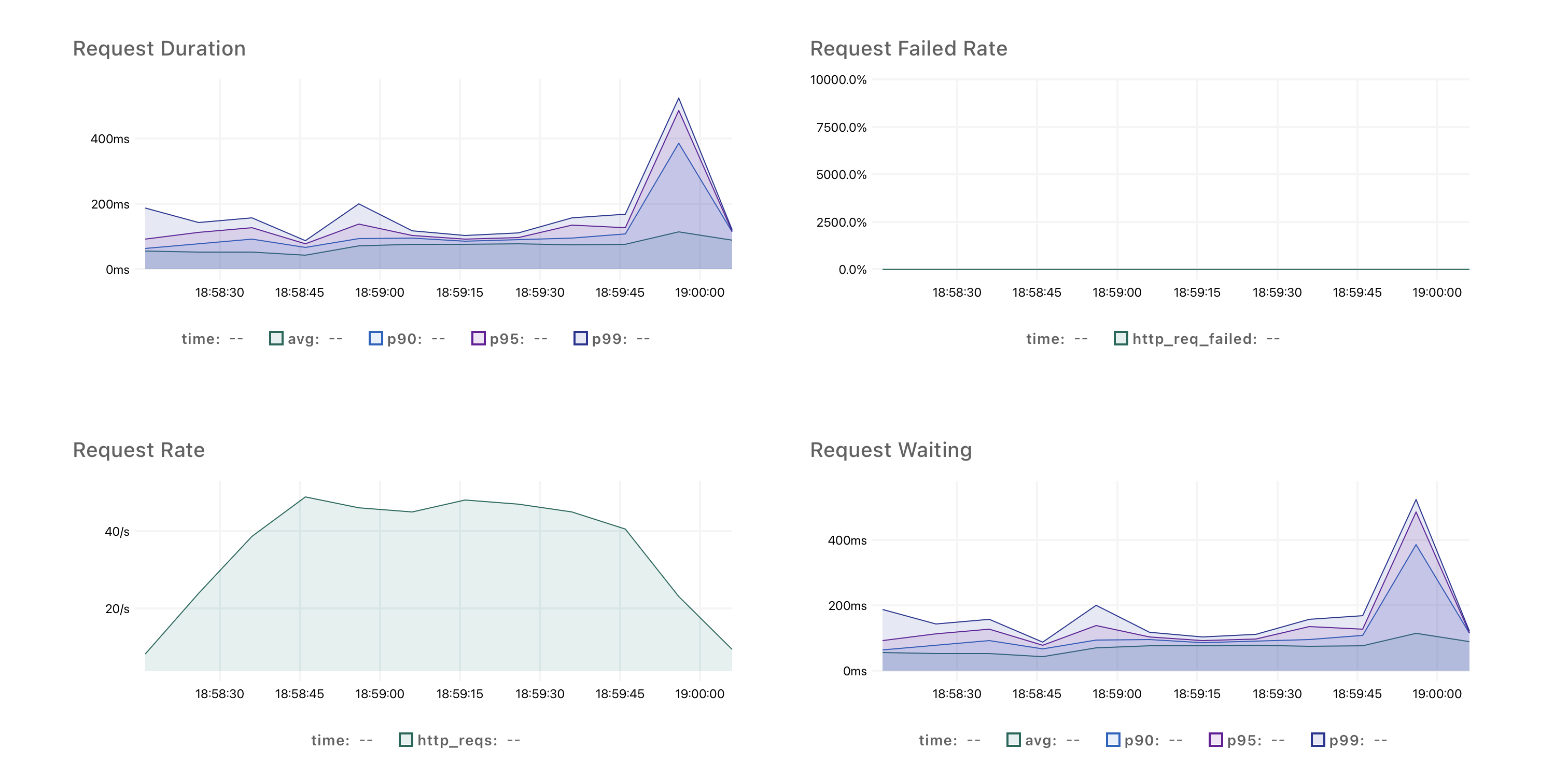Toggle http_req_failed legend marker
1568x777 pixels.
[x=1121, y=339]
